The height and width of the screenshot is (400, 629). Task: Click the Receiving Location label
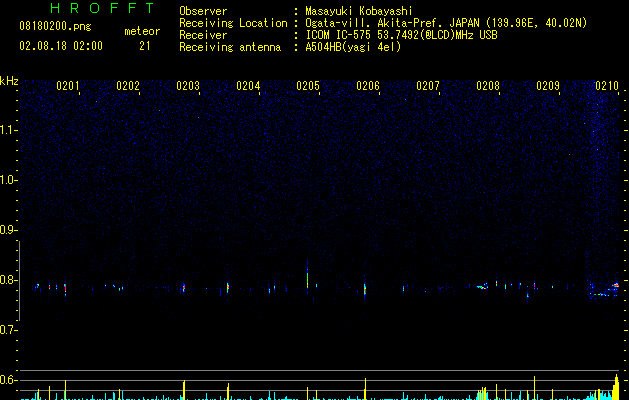coord(233,23)
